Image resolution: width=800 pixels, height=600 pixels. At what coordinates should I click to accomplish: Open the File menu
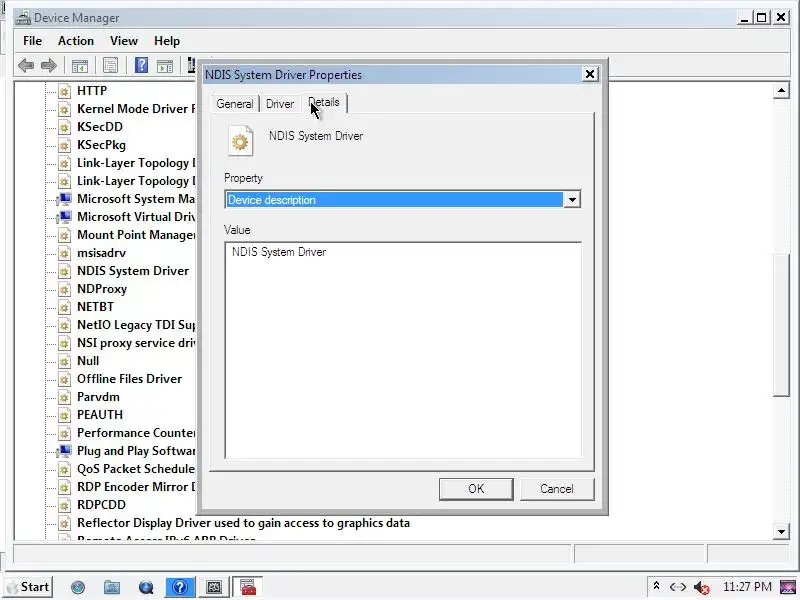tap(33, 41)
